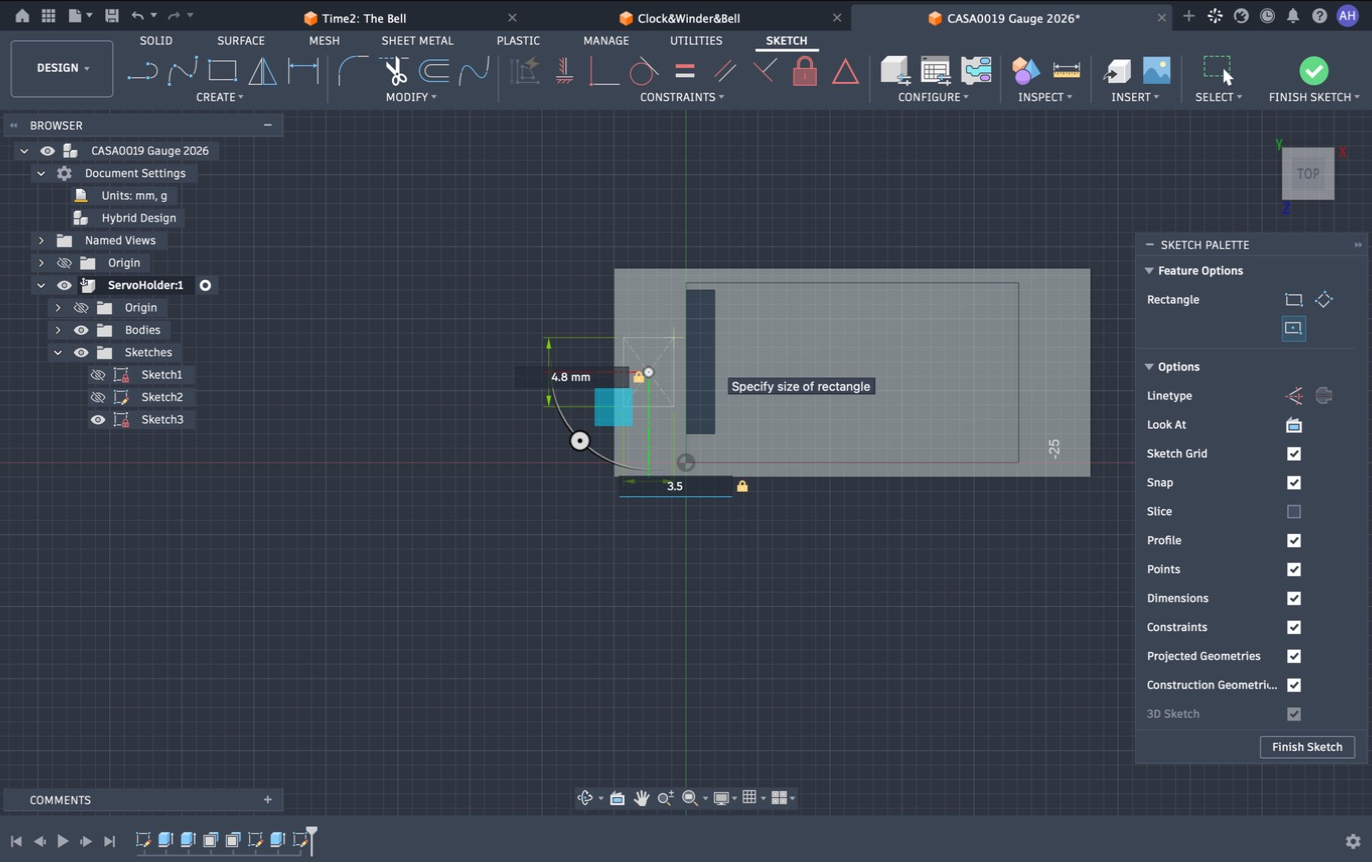Select center rectangle type in Sketch Palette
The image size is (1372, 862).
point(1293,328)
